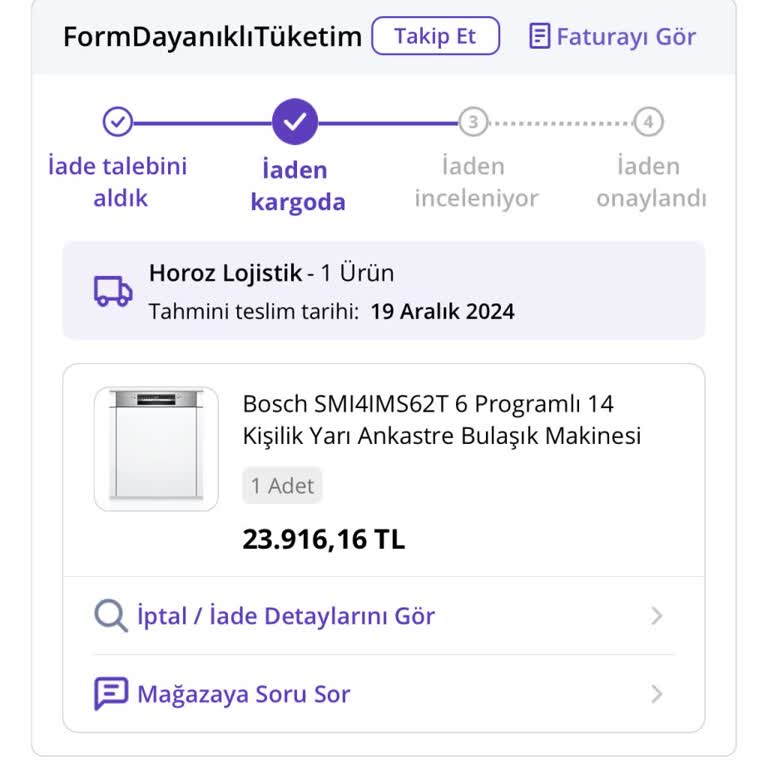Select the filled İaden kargoda checkmark

click(x=295, y=121)
